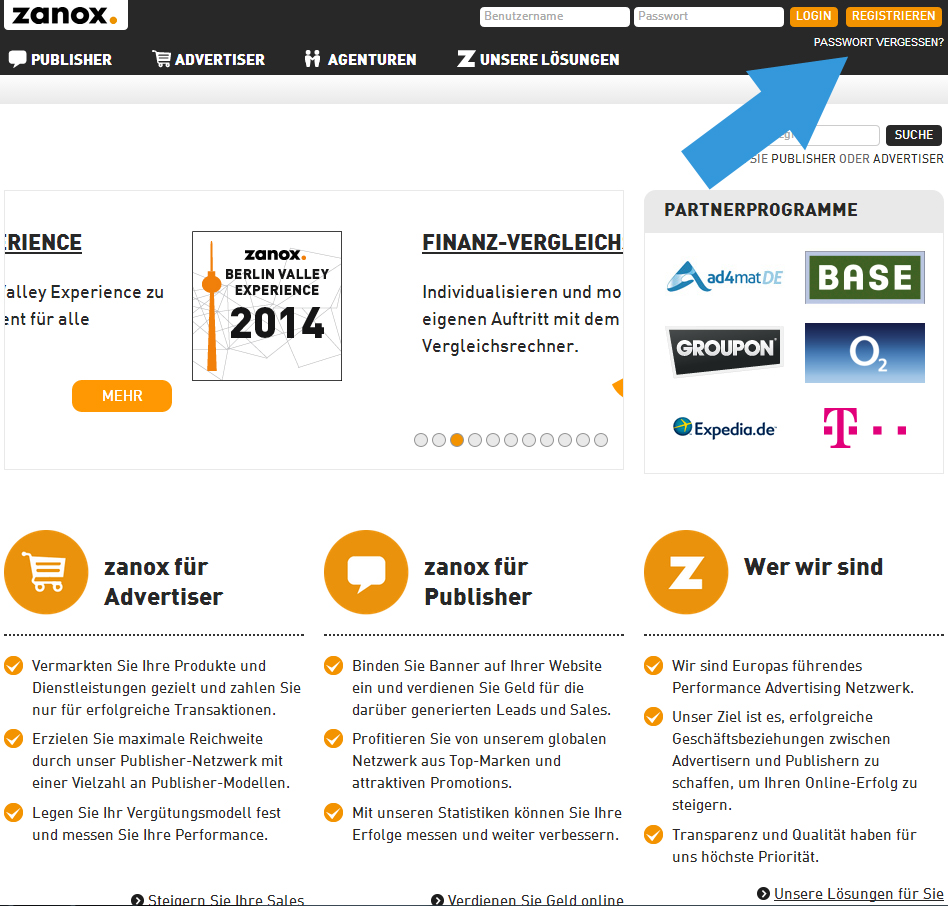Click the MEHR button in the carousel

tap(122, 396)
